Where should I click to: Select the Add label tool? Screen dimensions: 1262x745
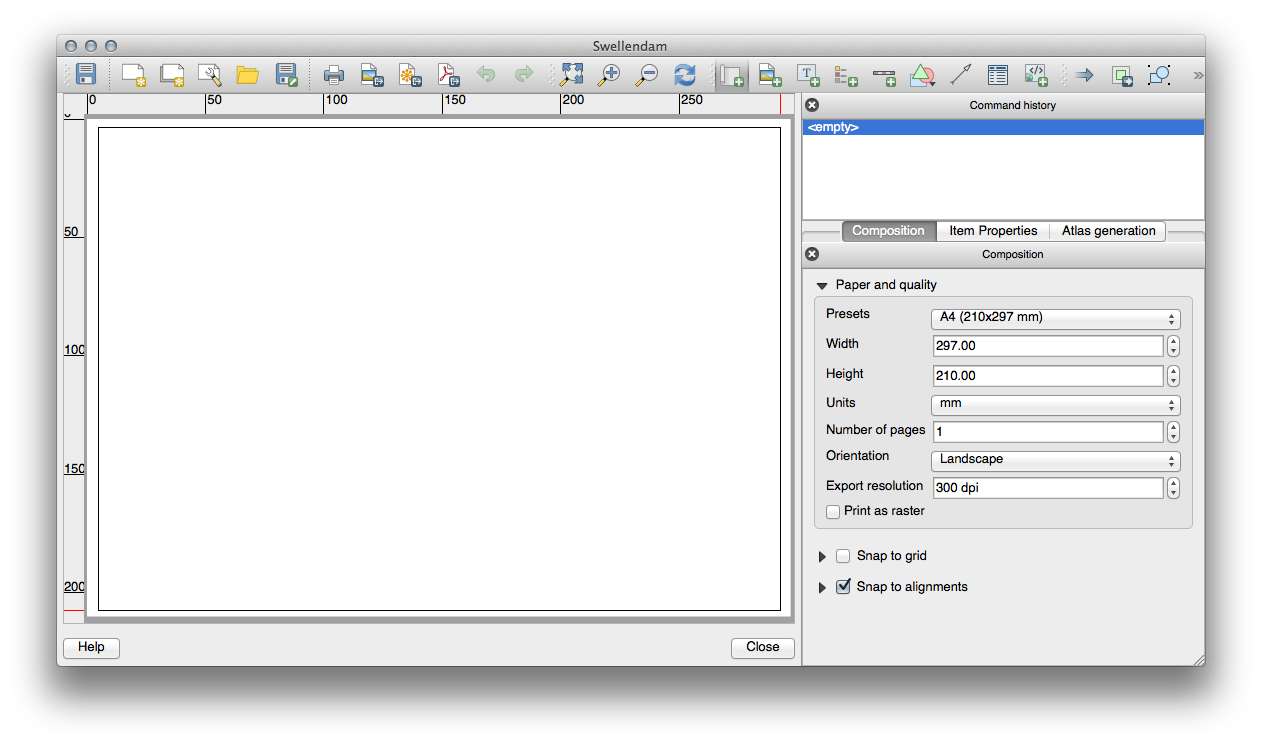[808, 74]
